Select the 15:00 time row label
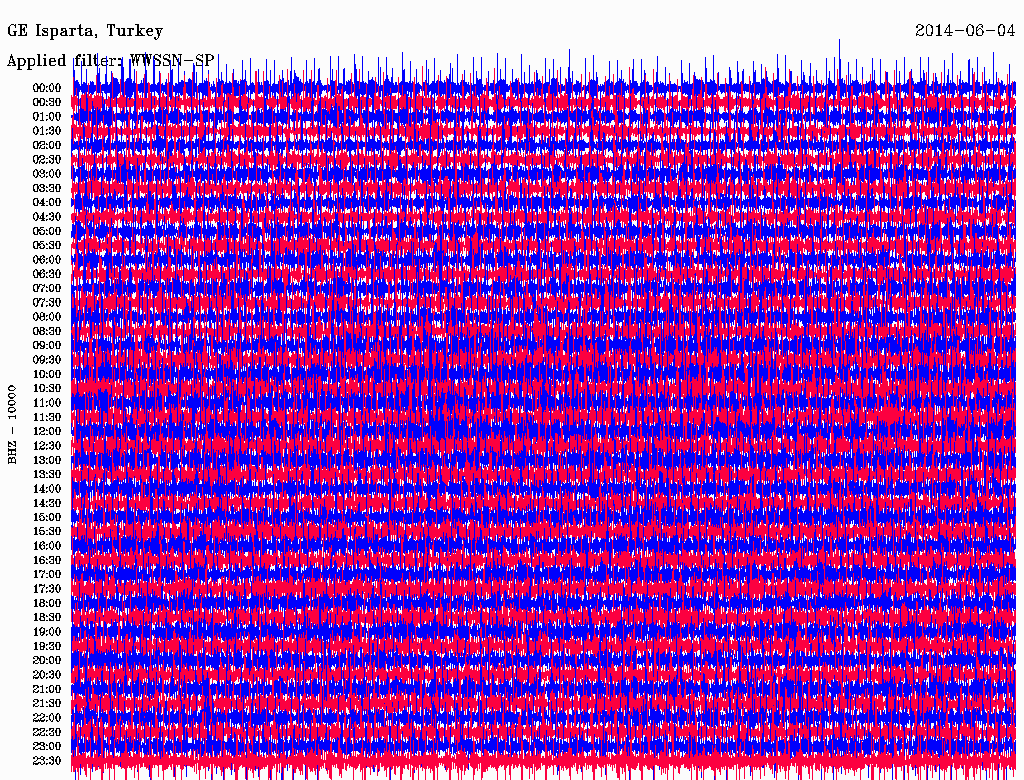This screenshot has width=1024, height=780. click(47, 517)
